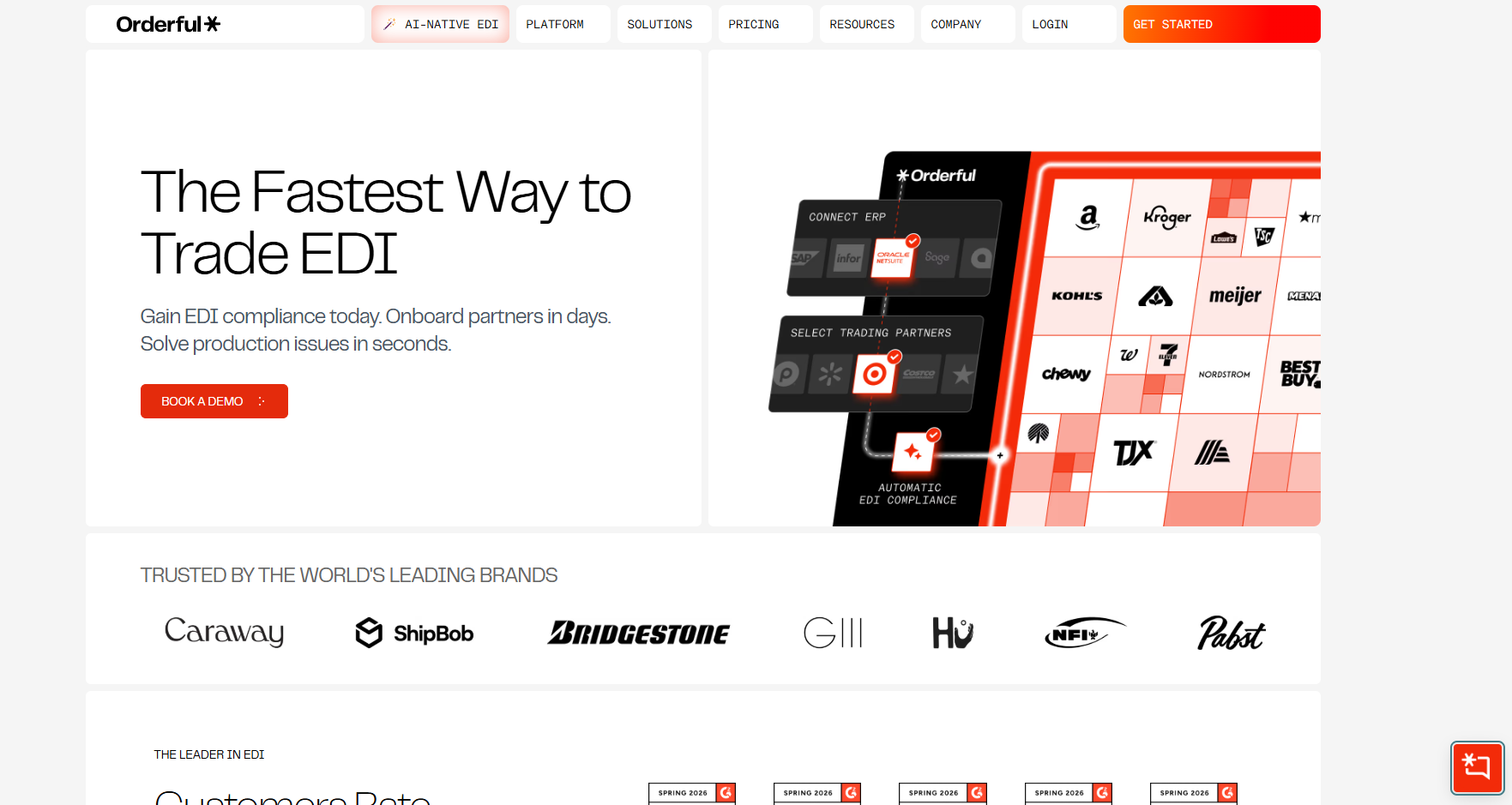The height and width of the screenshot is (805, 1512).
Task: Click the Infor ERP icon
Action: pos(848,258)
